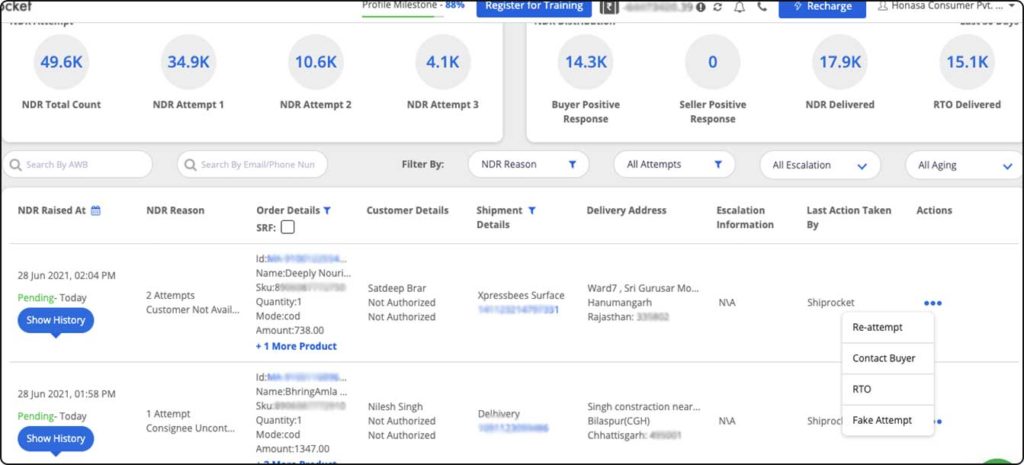Click 'Shiprocket' in Satdeep Brar row

pos(831,302)
